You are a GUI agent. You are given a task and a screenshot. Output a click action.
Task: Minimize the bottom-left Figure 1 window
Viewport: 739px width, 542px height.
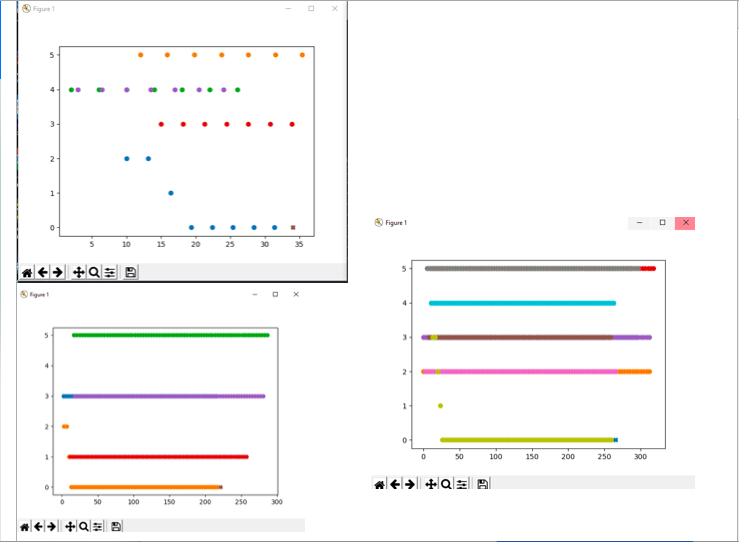(255, 294)
